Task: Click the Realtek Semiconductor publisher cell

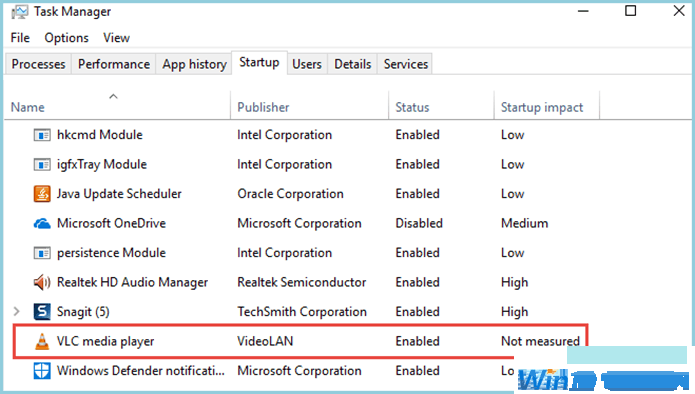Action: click(301, 282)
